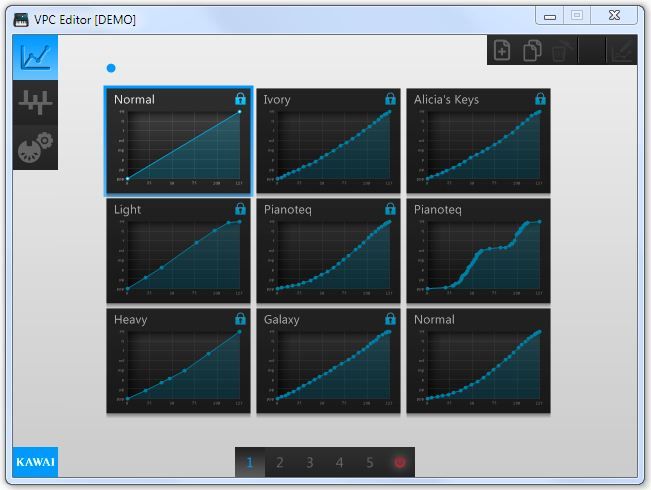Screen dimensions: 651x490
Task: Select the locked Pianoteq curve card
Action: pyautogui.click(x=328, y=251)
